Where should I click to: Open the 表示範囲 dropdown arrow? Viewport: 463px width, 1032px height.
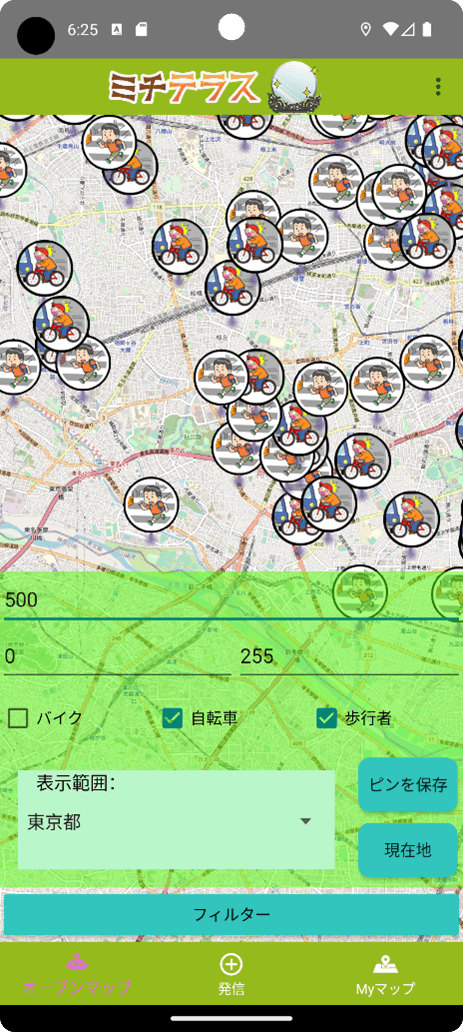(305, 821)
